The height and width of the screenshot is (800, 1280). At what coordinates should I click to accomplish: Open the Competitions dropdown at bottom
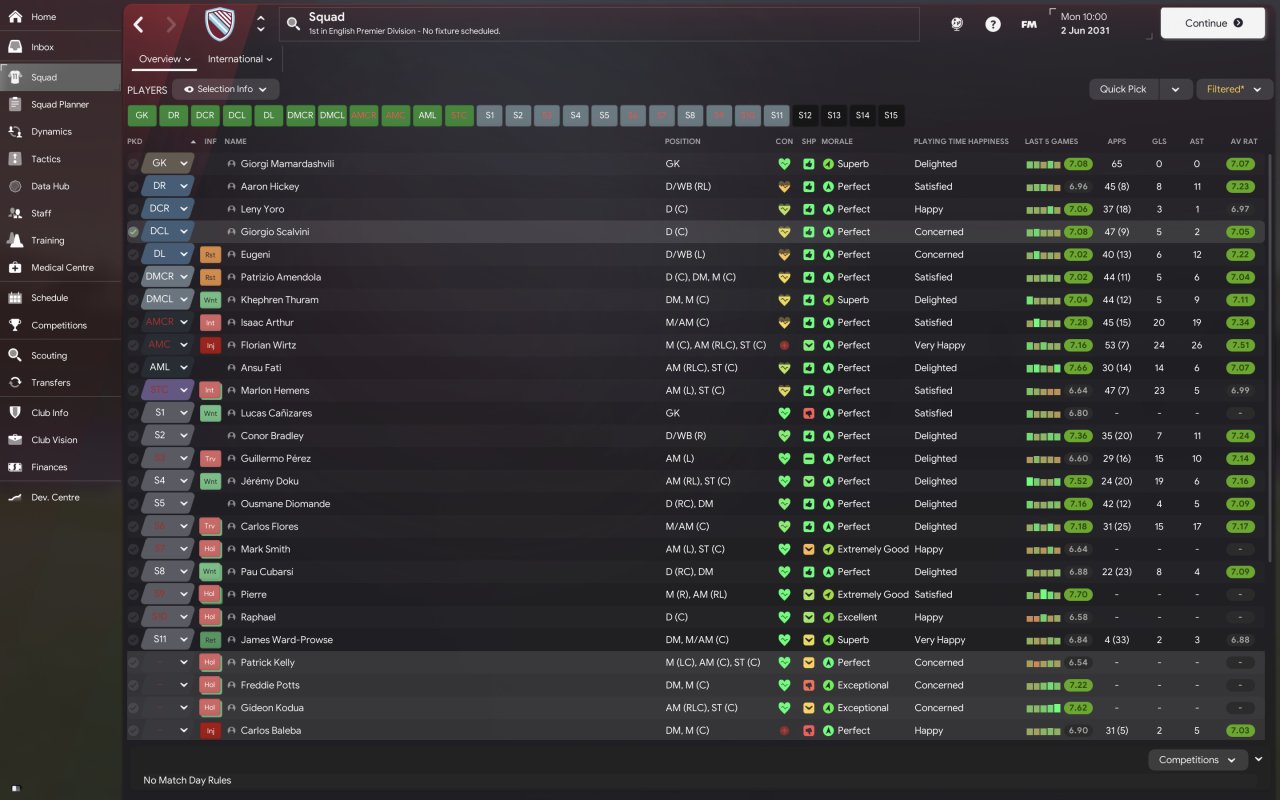tap(1197, 760)
